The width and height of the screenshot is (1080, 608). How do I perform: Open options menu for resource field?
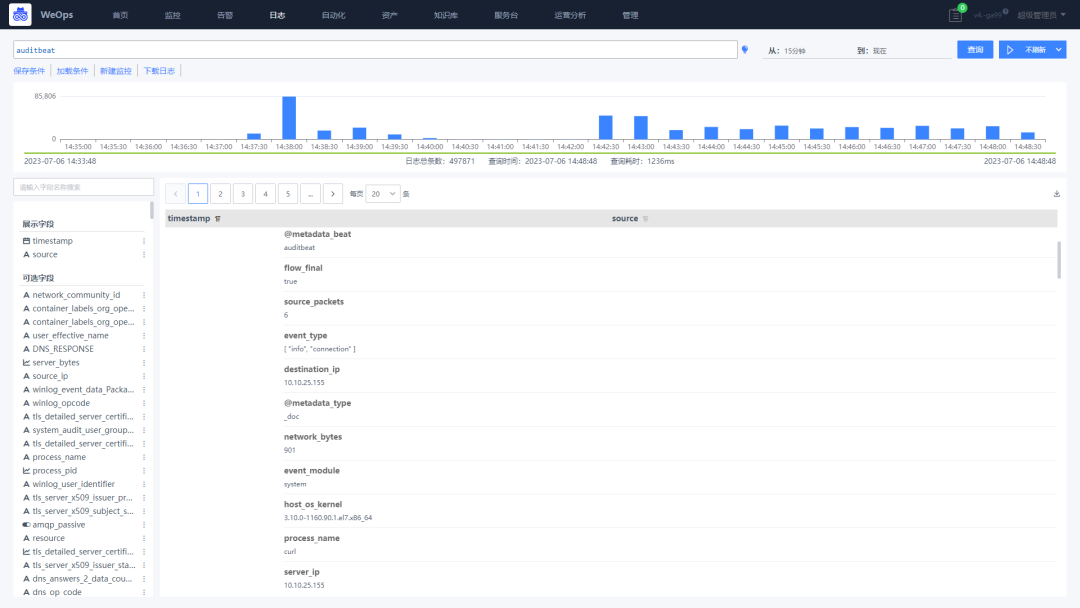(x=144, y=538)
